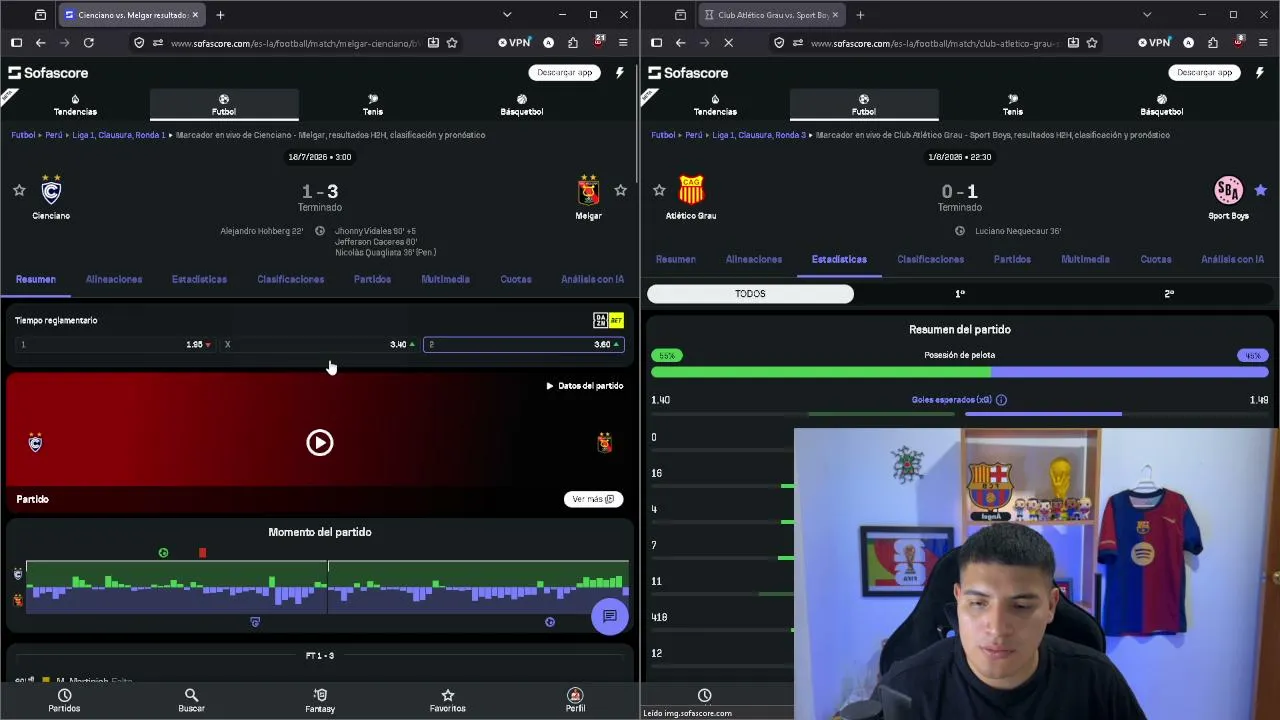Unfavorite Sport Boys with the blue star
The width and height of the screenshot is (1280, 720).
click(1260, 190)
